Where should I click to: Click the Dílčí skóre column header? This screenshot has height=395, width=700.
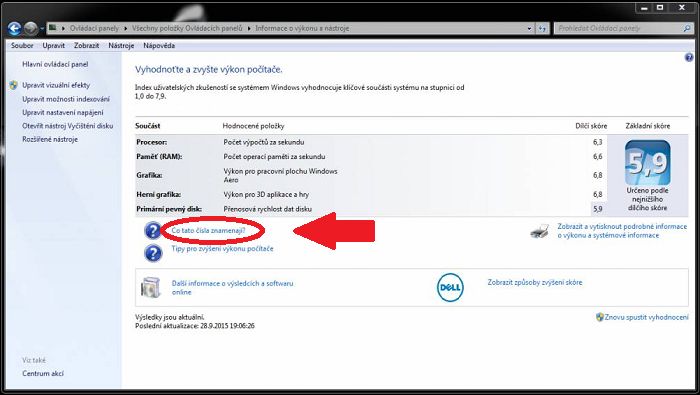tap(591, 126)
